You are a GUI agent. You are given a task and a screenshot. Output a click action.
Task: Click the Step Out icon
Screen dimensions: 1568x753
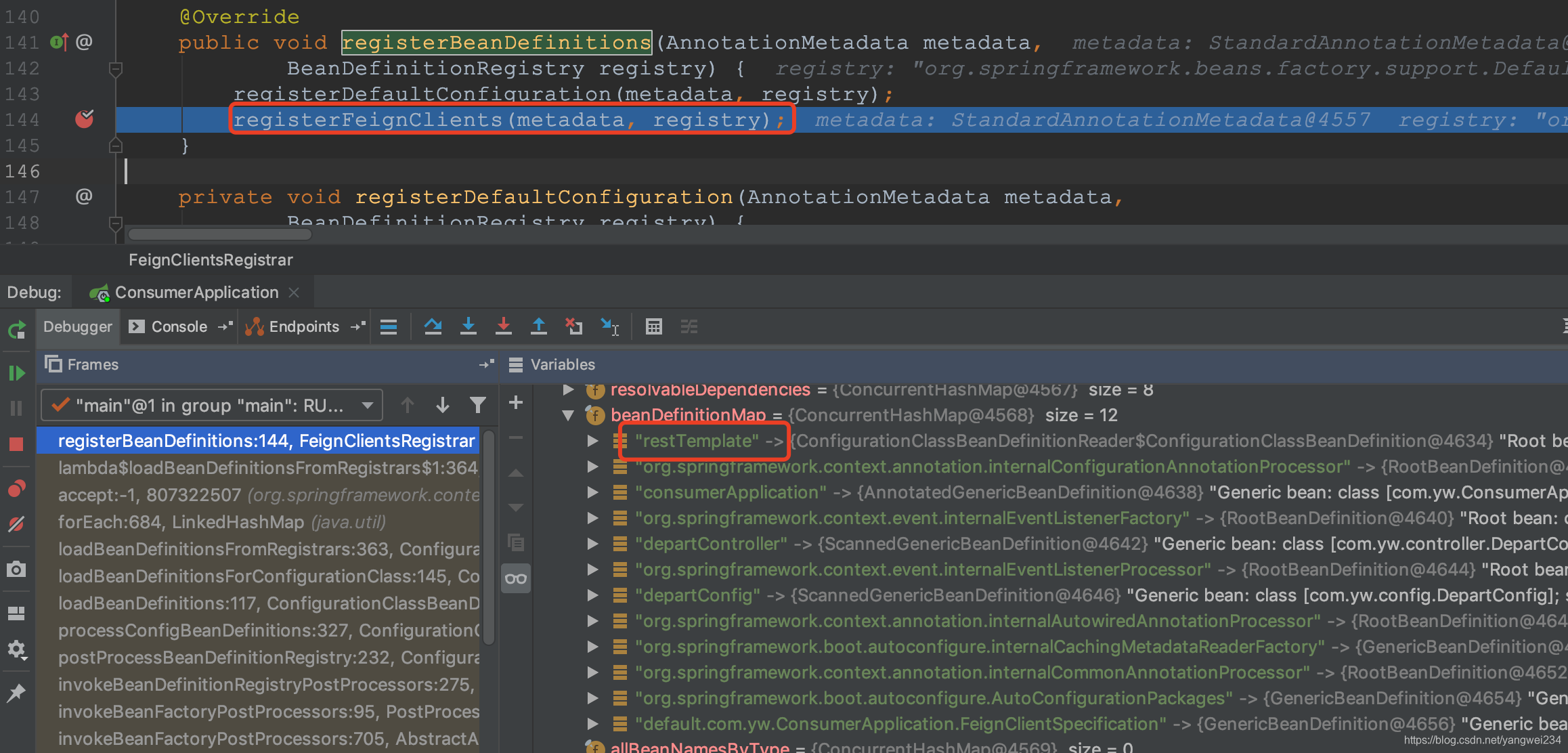538,327
